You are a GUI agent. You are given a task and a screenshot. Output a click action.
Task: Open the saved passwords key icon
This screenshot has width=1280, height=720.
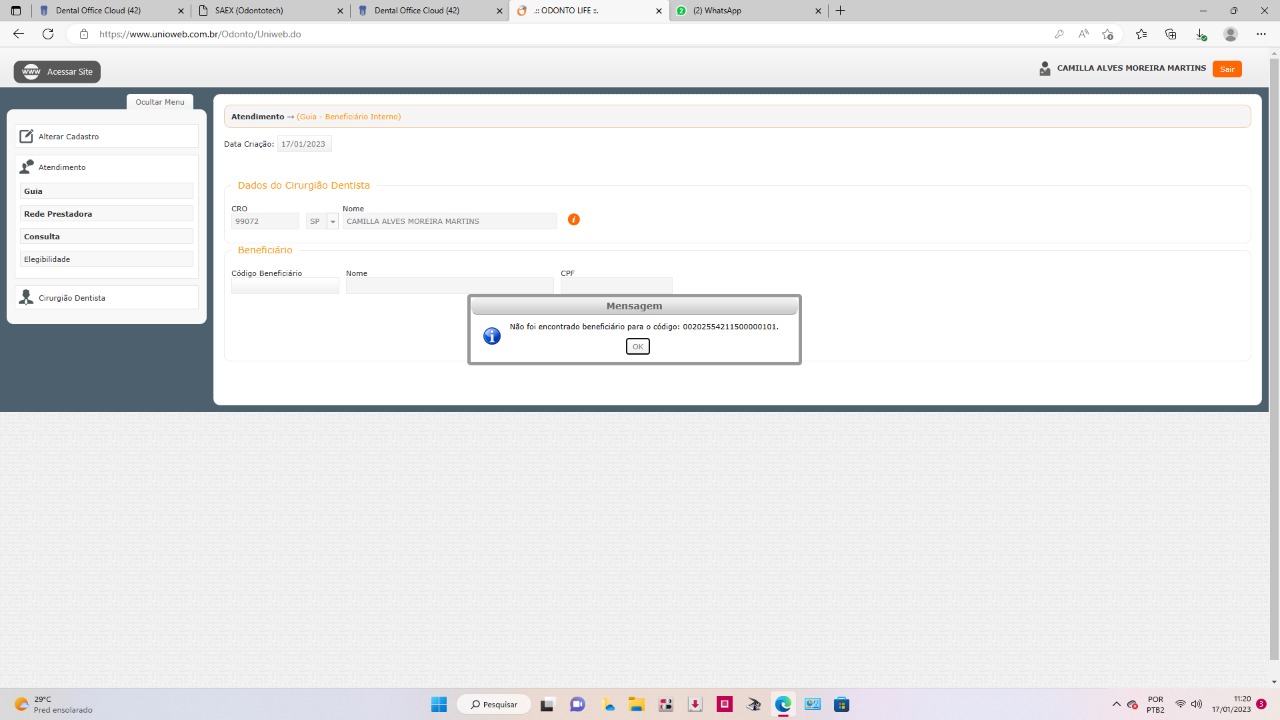click(x=1059, y=34)
